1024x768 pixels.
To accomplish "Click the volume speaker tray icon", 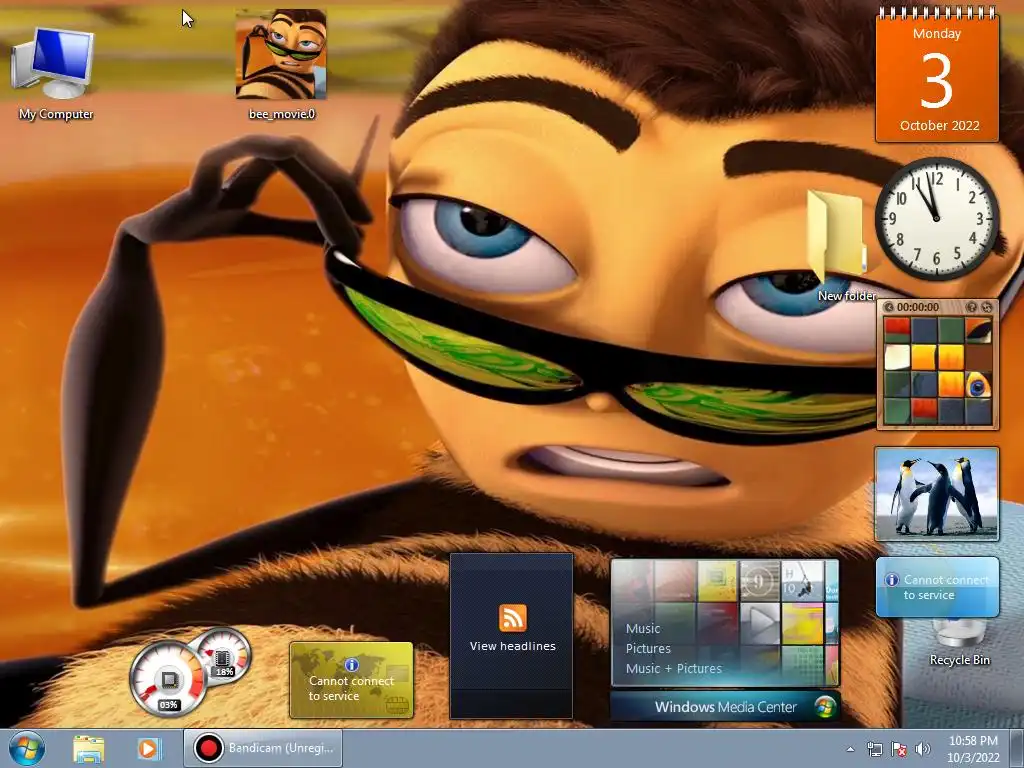I will click(x=923, y=749).
